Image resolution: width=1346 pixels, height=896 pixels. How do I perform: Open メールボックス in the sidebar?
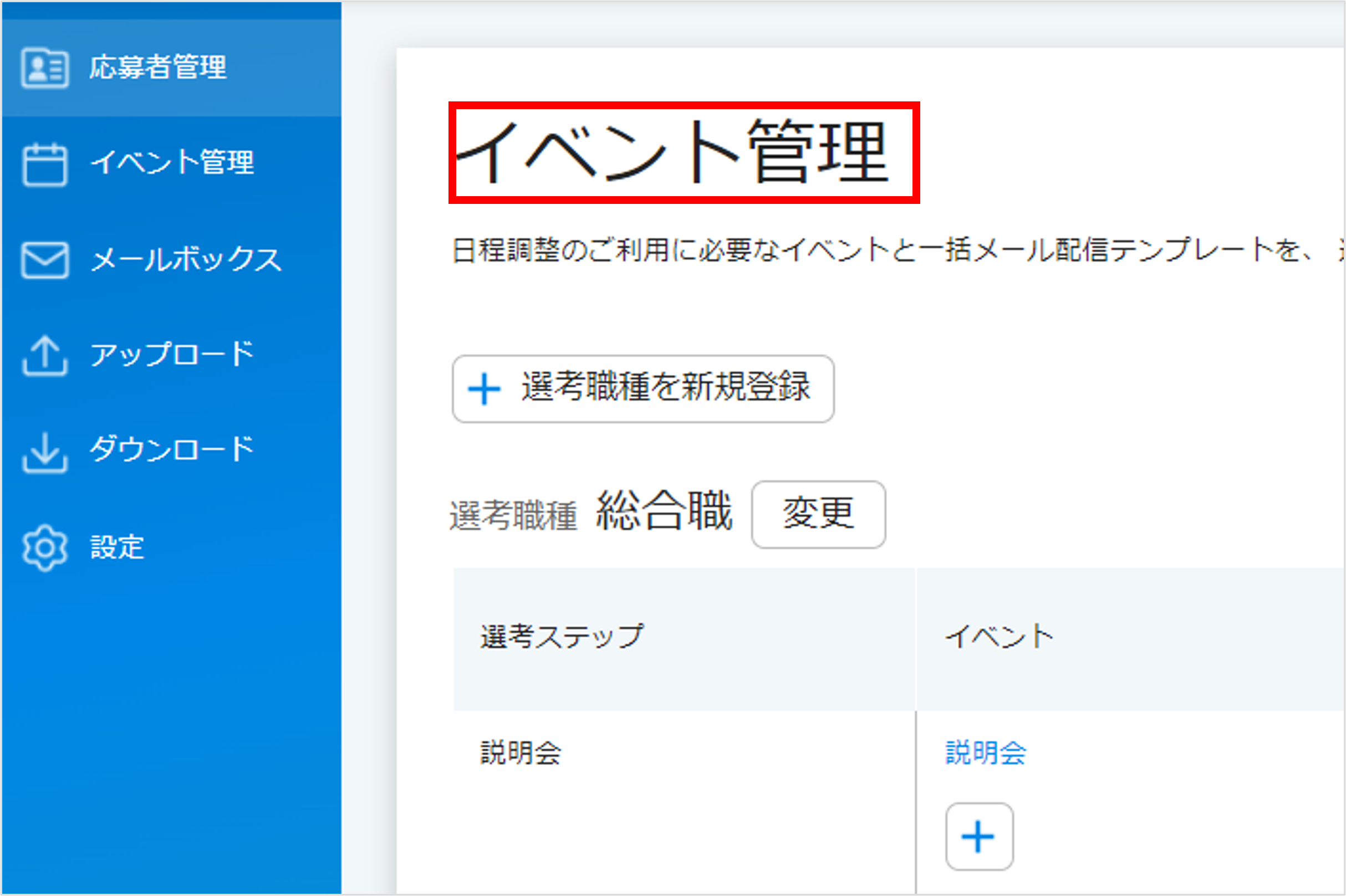(x=171, y=259)
